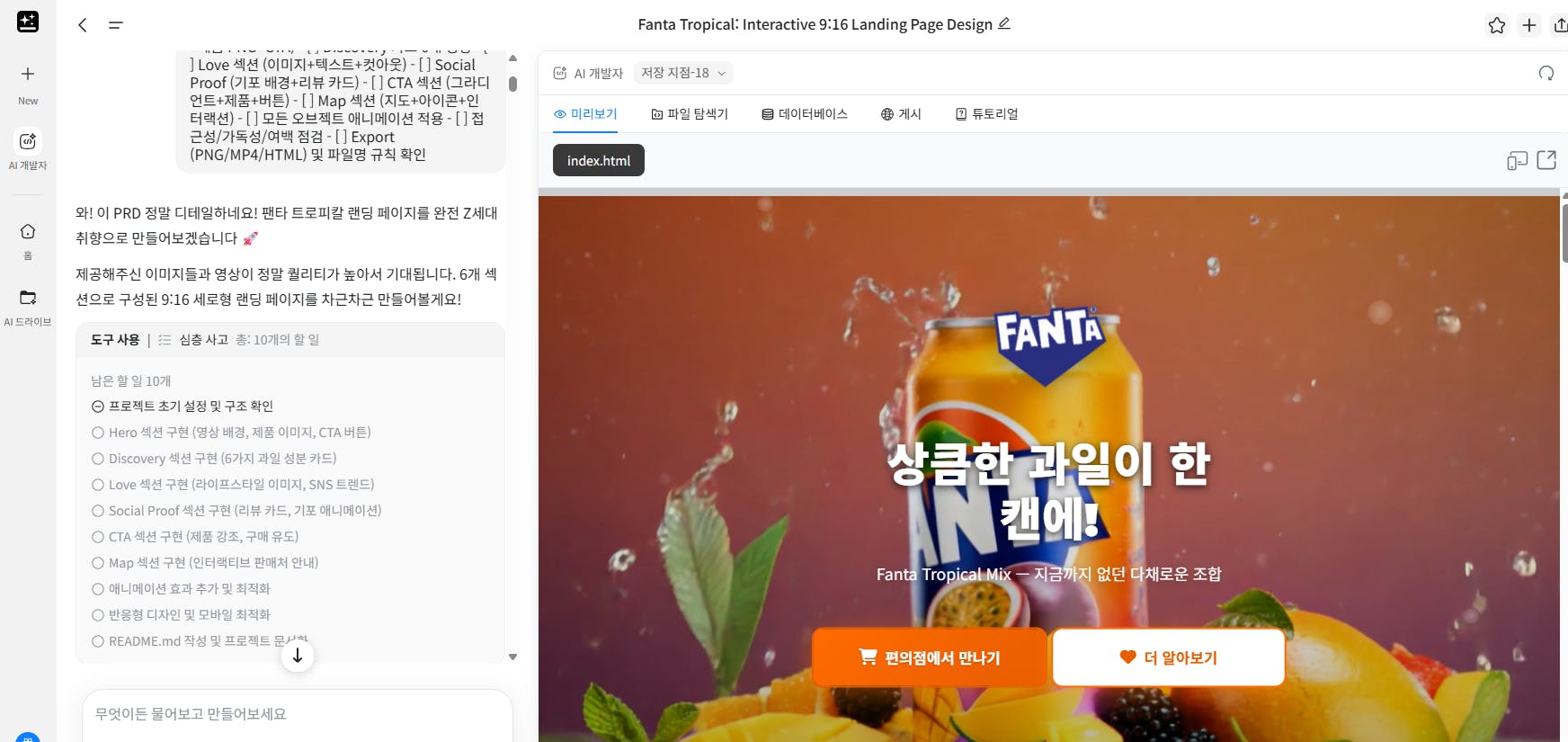Favorite the project with star icon
This screenshot has height=742, width=1568.
[x=1497, y=25]
